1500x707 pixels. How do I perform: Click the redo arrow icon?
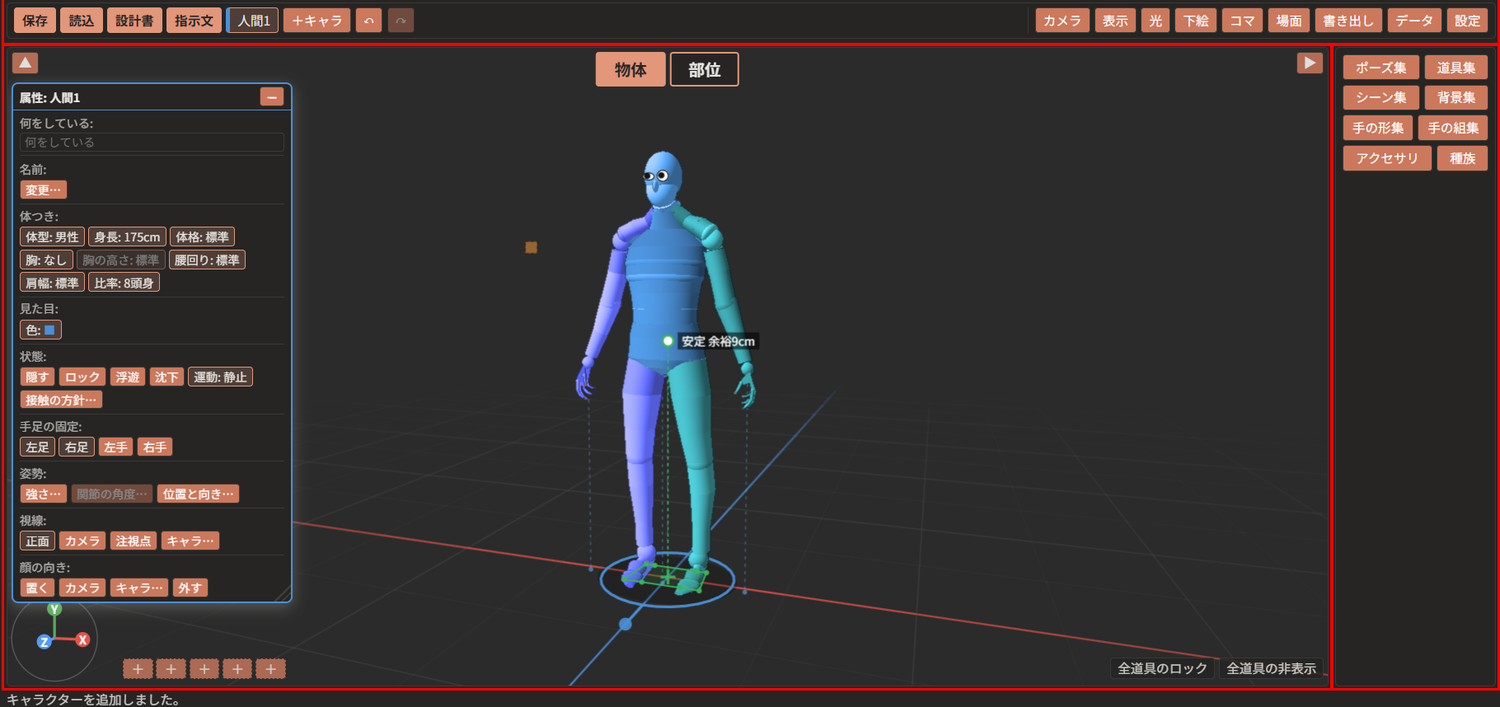tap(400, 20)
